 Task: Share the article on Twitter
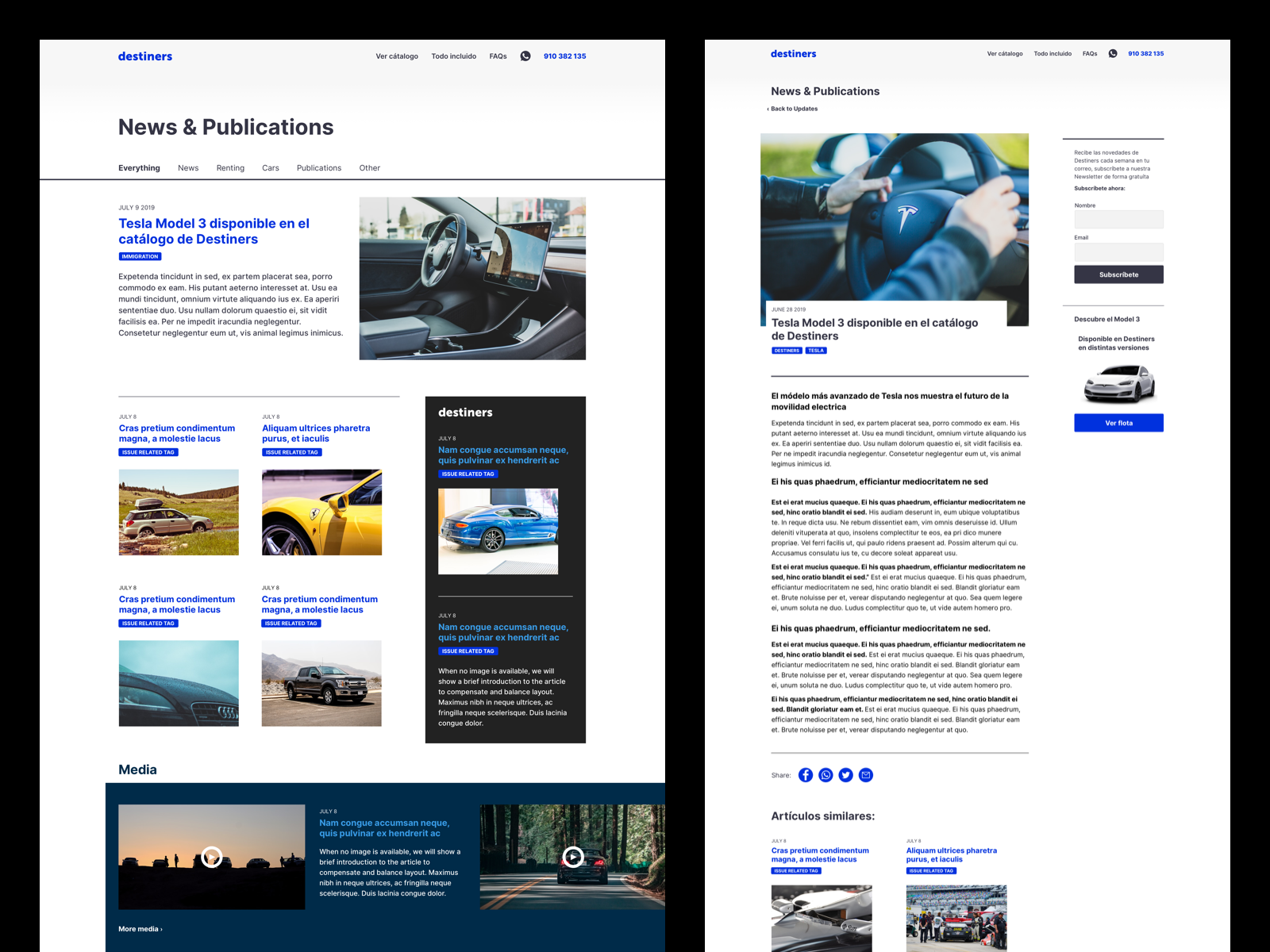pos(845,775)
